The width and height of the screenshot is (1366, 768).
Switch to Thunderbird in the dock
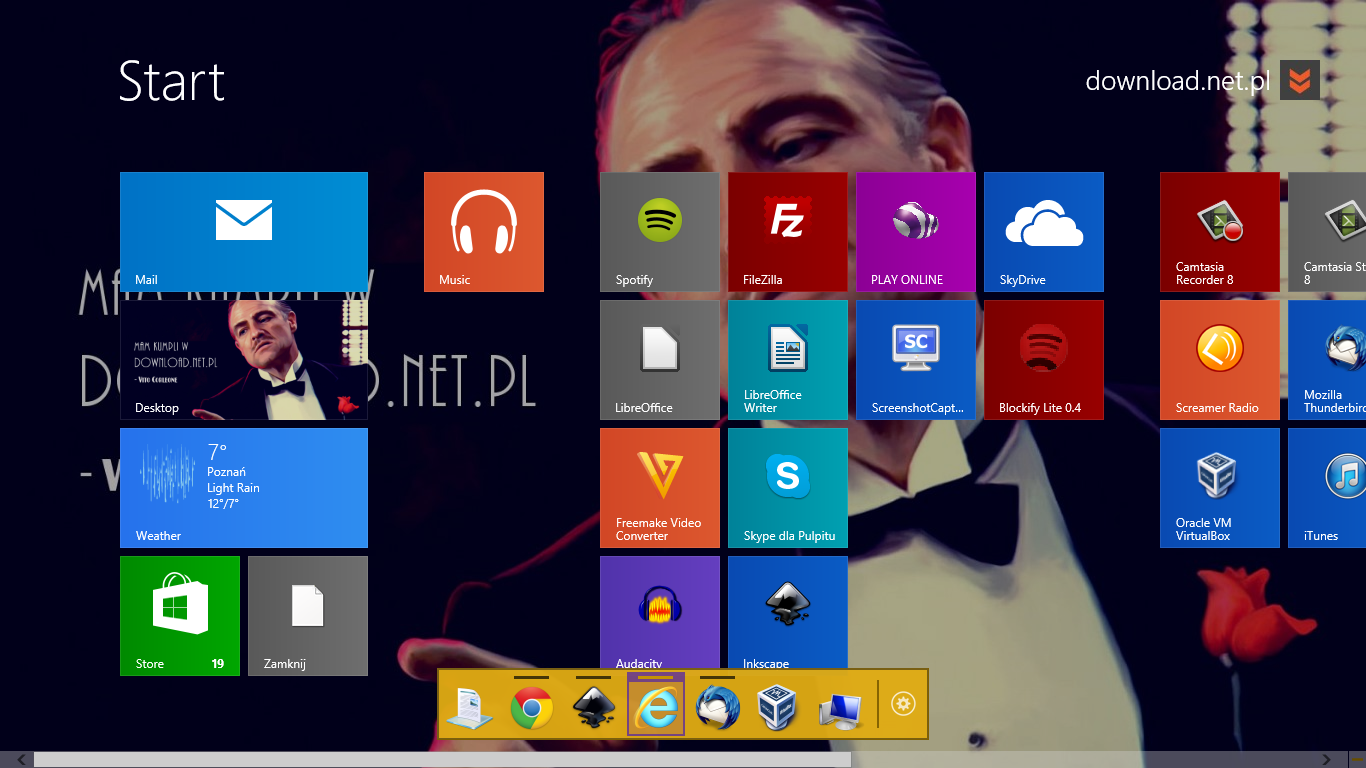point(718,708)
